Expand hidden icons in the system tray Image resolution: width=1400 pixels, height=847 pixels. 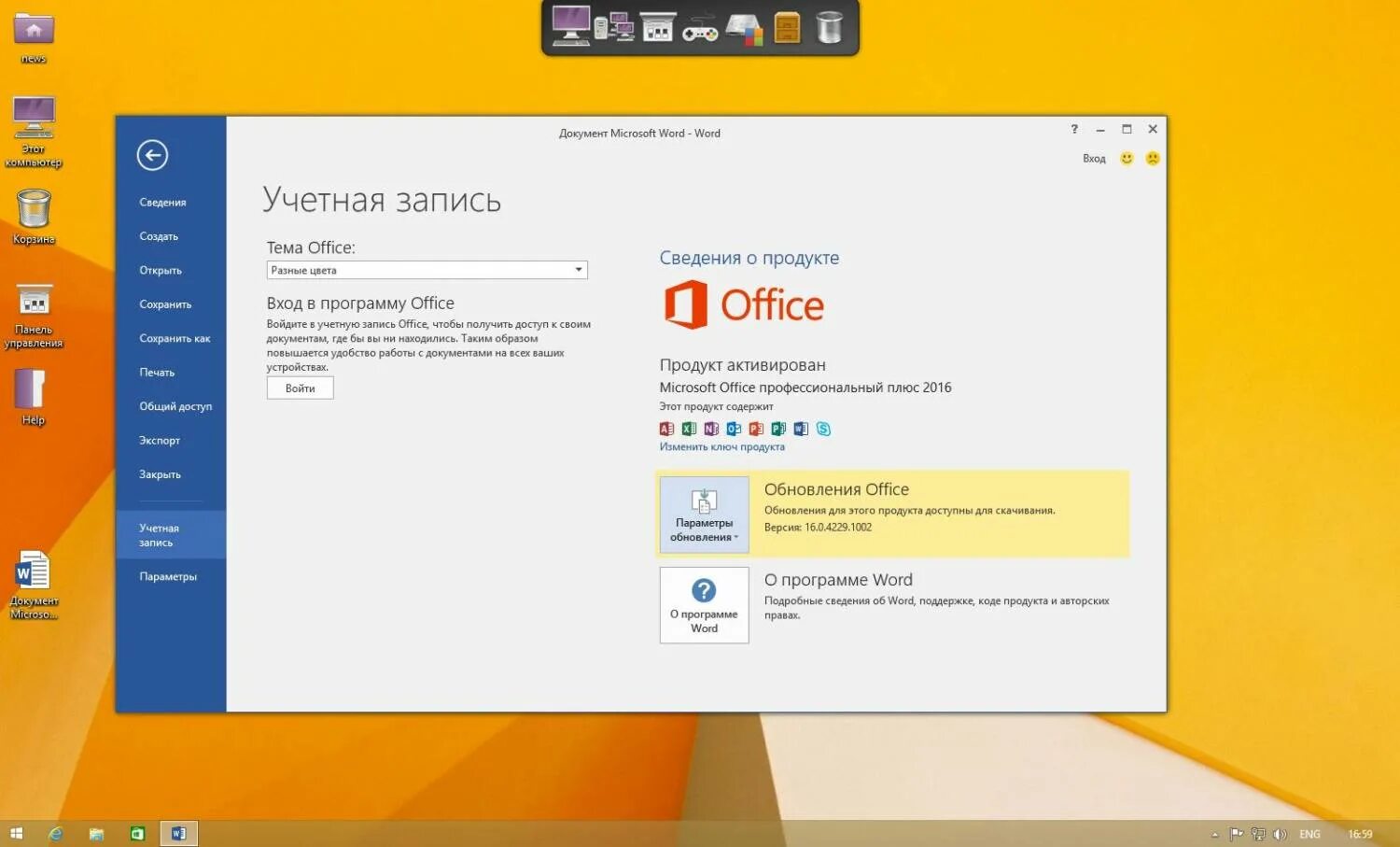(x=1213, y=832)
